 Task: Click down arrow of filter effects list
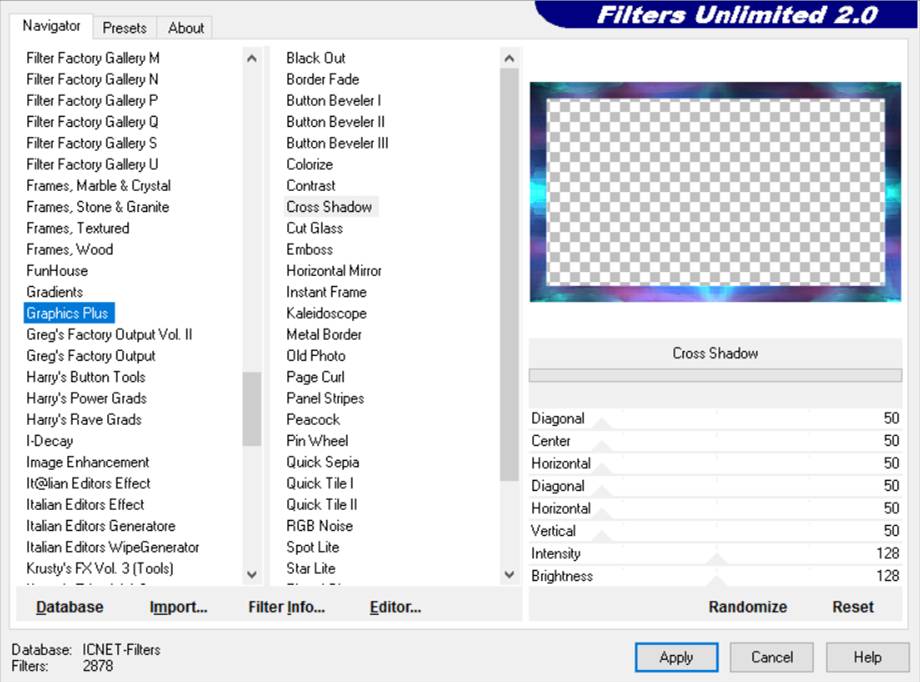tap(509, 575)
